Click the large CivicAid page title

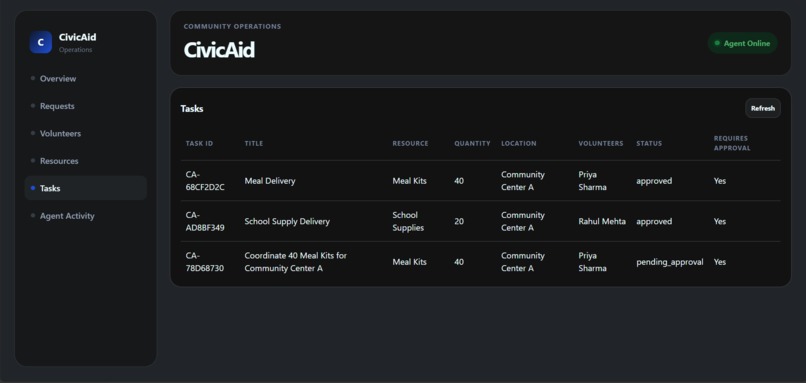point(219,50)
